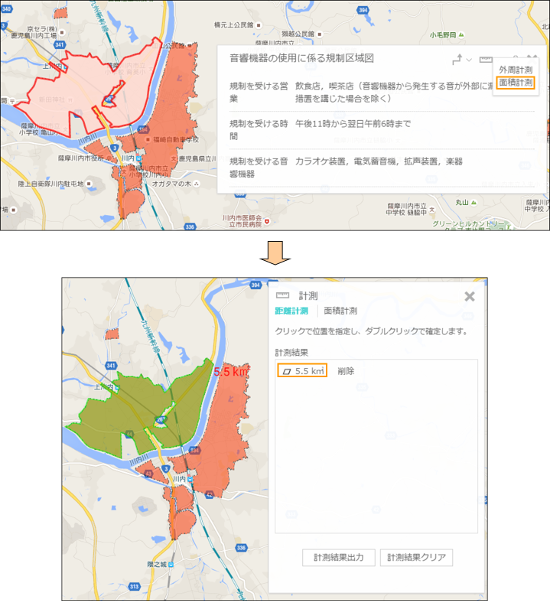Switch to the 距離計測 tab

tap(292, 310)
